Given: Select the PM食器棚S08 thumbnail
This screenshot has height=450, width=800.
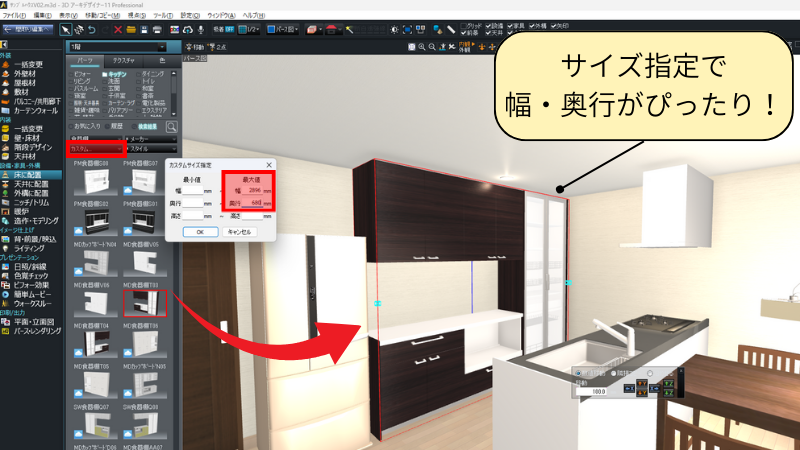Looking at the screenshot, I should coord(93,182).
